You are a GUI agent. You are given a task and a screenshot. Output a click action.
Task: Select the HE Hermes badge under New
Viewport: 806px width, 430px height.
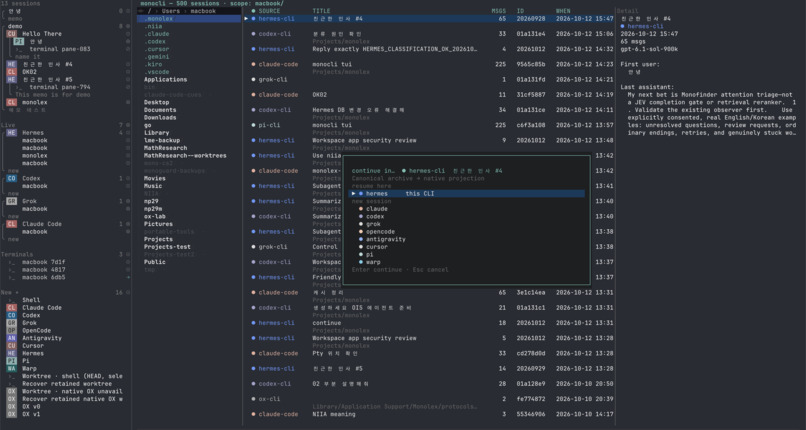11,353
